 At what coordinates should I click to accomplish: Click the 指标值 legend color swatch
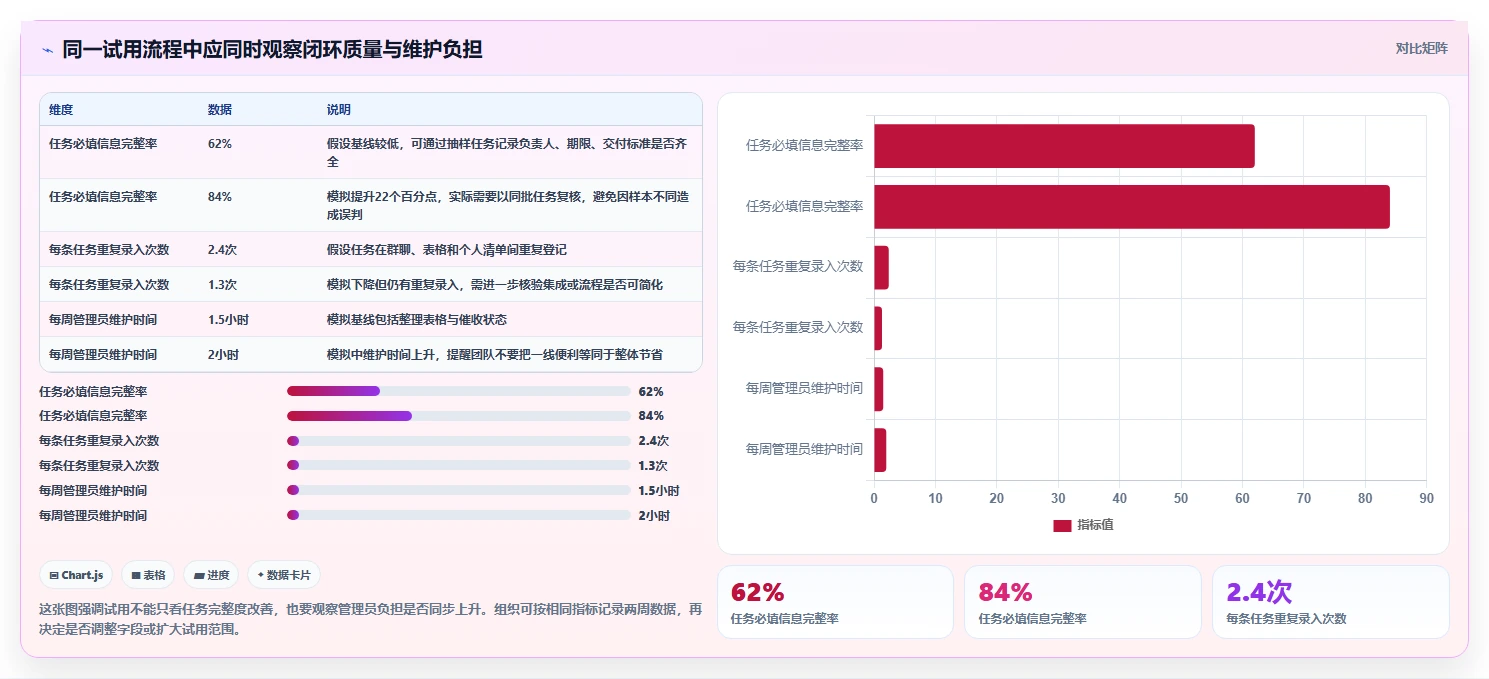[x=1062, y=525]
